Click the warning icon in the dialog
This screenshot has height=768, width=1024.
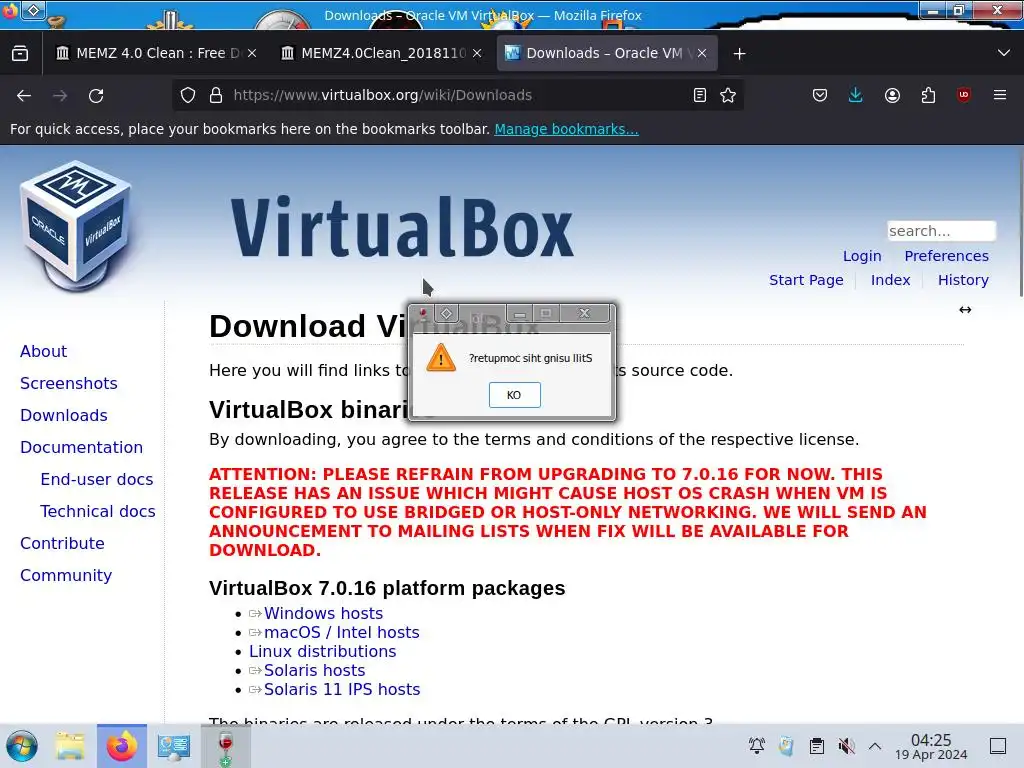[x=441, y=358]
